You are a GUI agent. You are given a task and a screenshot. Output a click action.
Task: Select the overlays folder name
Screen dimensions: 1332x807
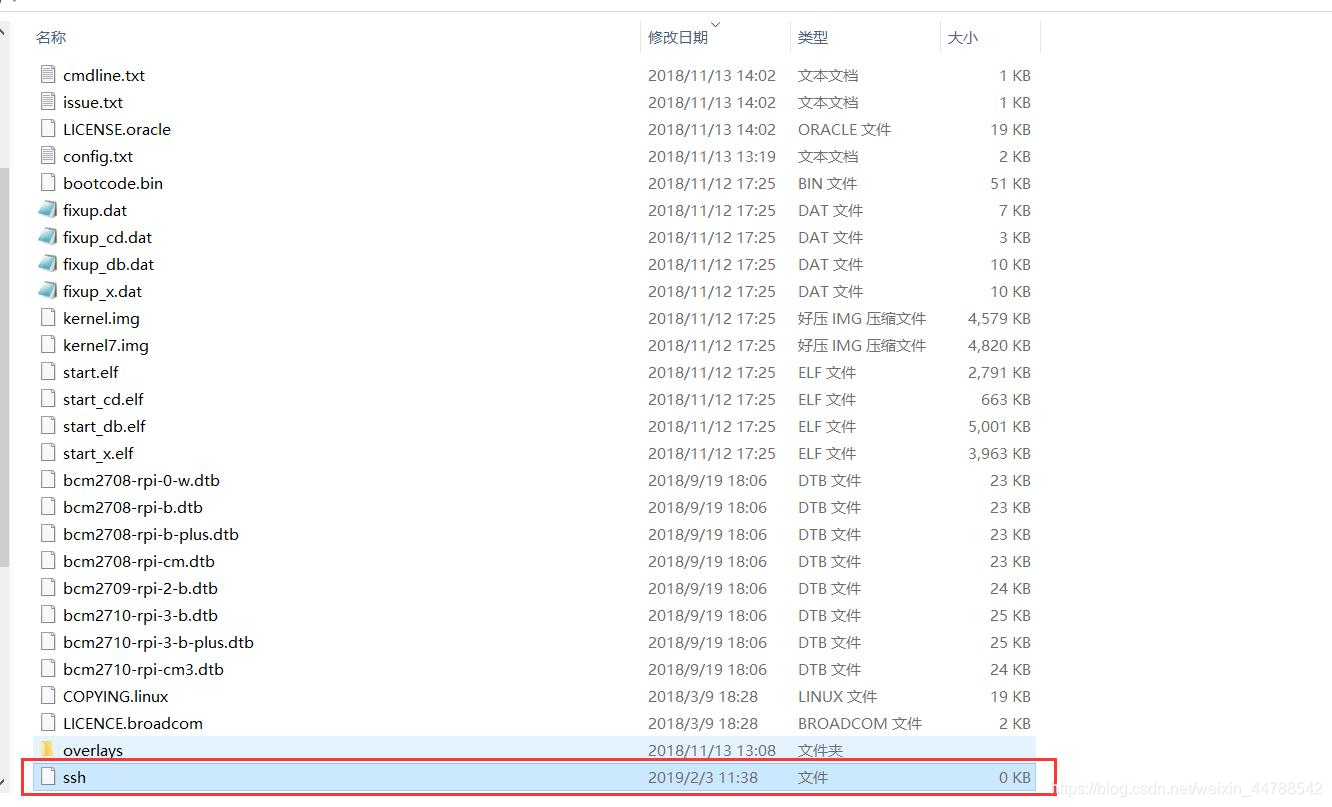(93, 750)
